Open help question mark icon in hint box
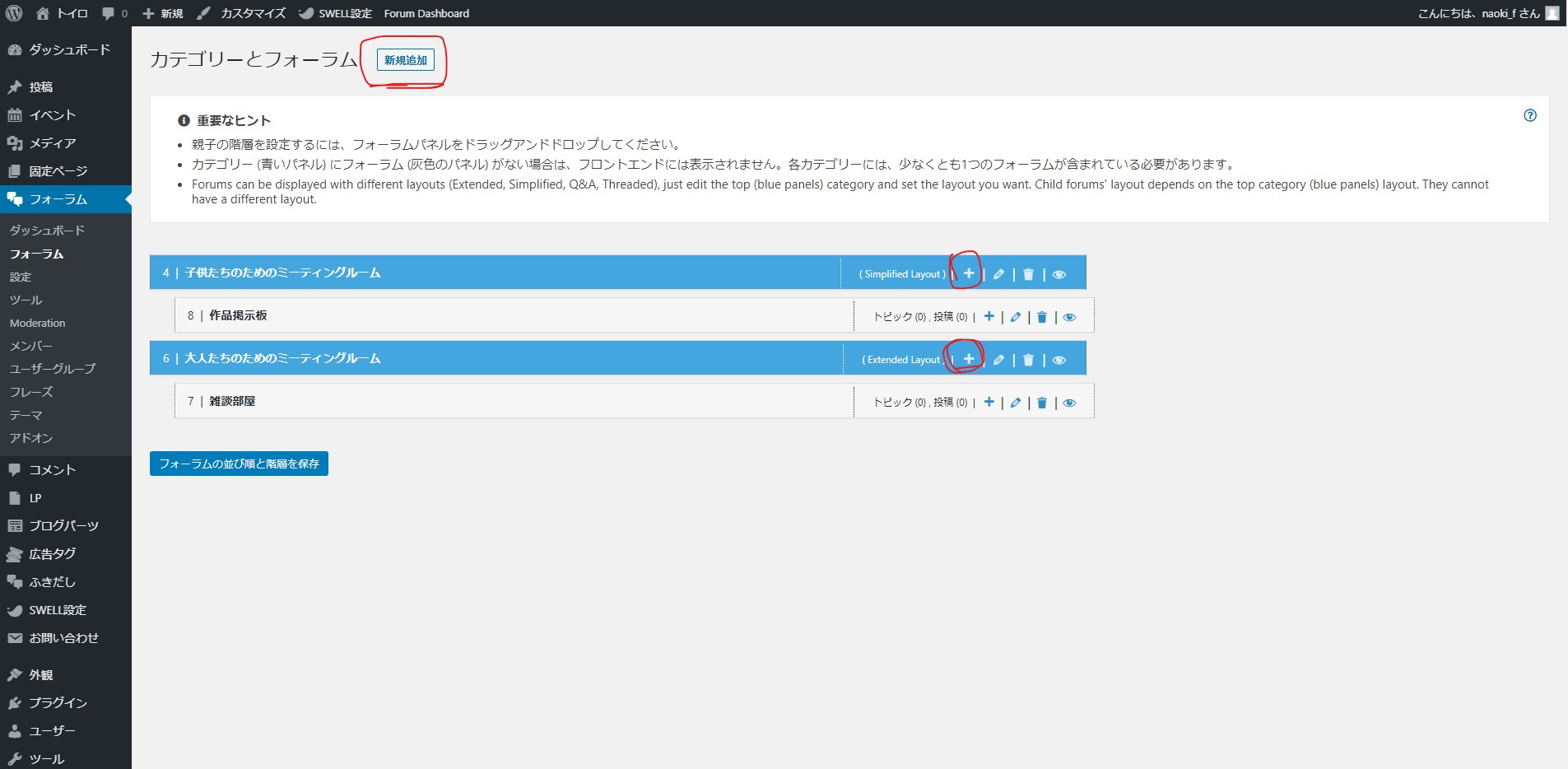Image resolution: width=1568 pixels, height=769 pixels. pos(1529,115)
